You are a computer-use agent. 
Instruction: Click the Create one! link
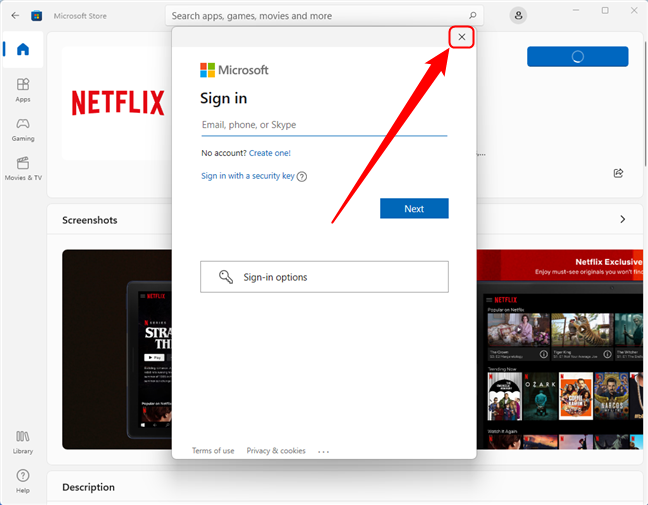click(270, 153)
